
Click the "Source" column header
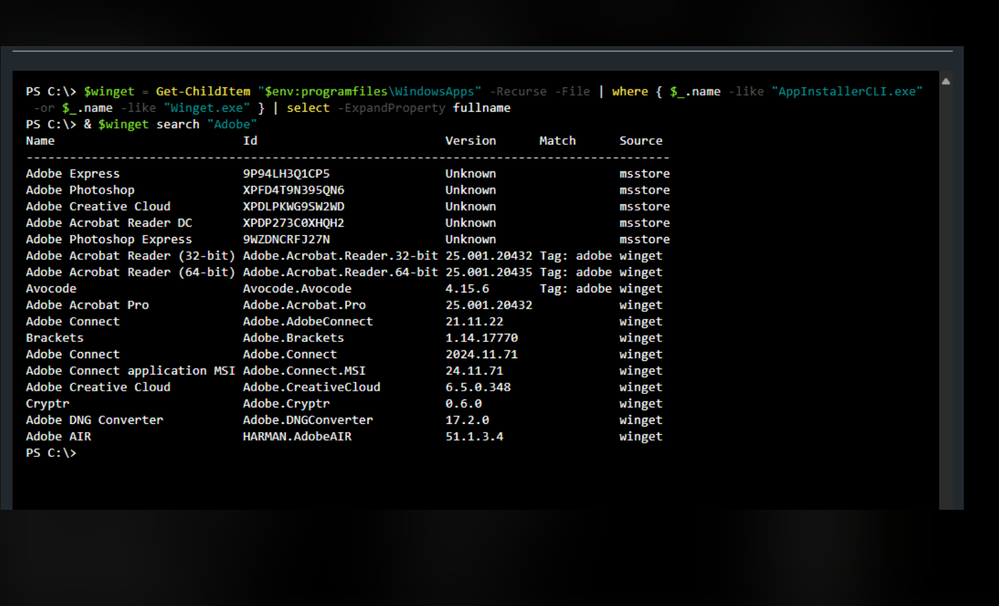641,141
